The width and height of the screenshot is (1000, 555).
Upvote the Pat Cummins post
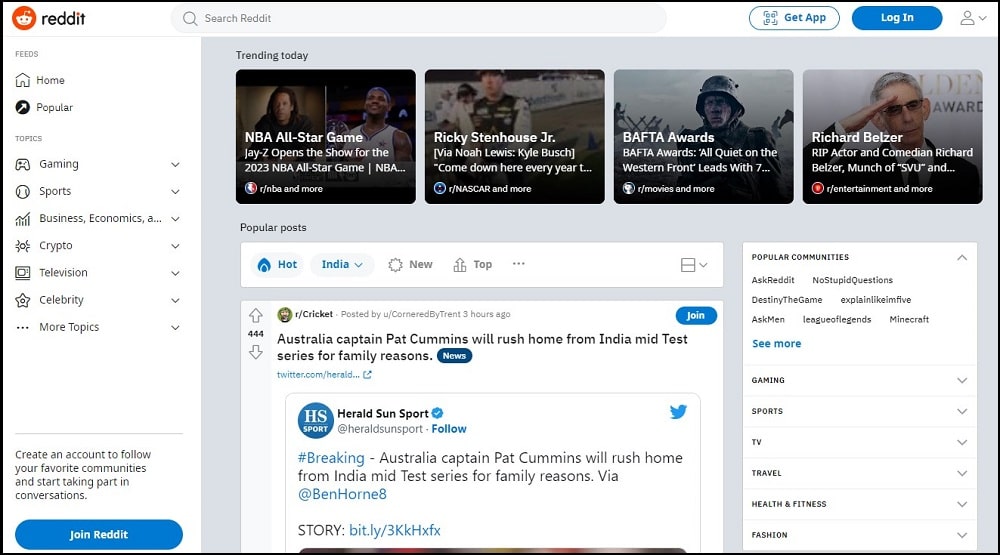point(256,315)
